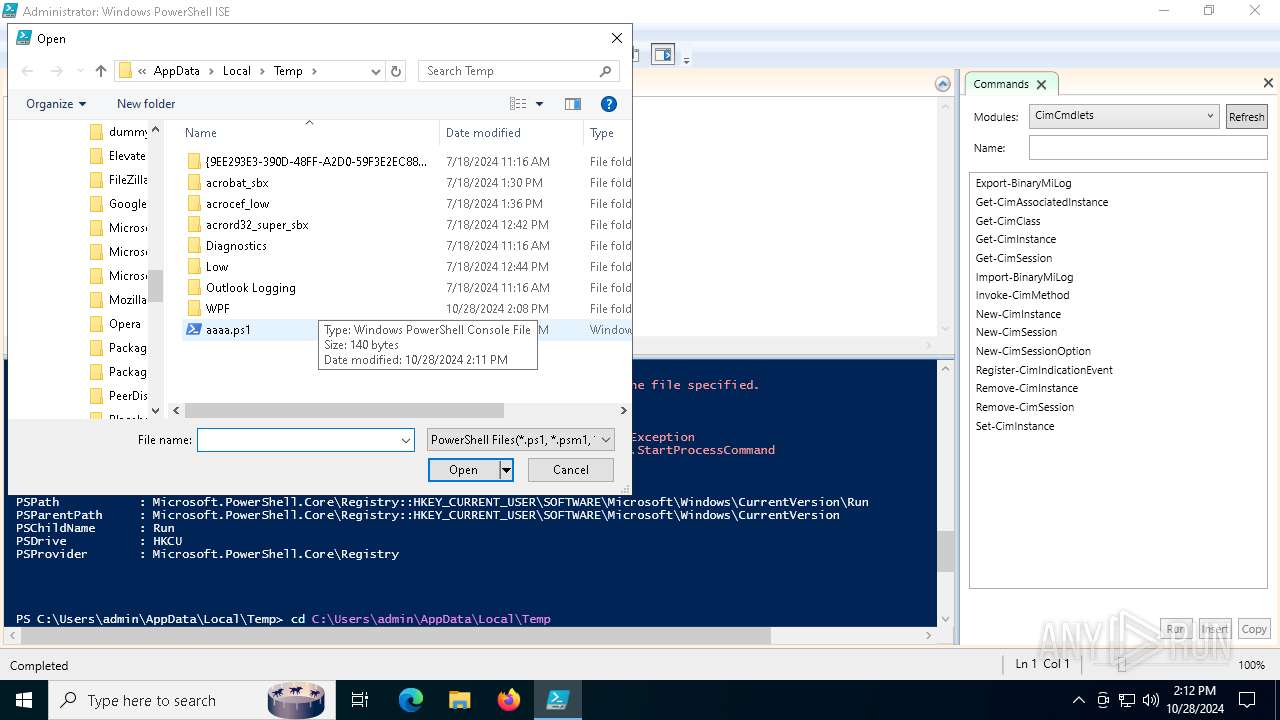Screen dimensions: 1280x720
Task: Select the aaaa.ps1 script file
Action: point(228,330)
